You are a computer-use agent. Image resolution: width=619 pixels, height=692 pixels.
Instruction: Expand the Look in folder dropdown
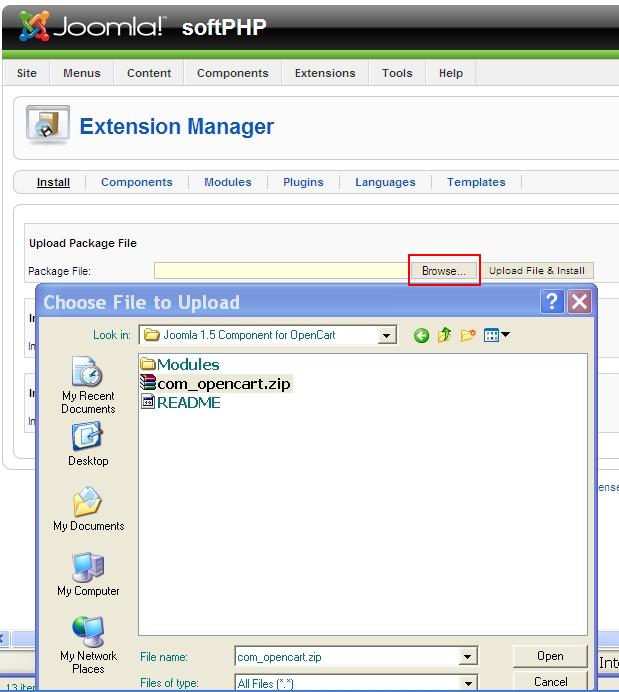[386, 335]
